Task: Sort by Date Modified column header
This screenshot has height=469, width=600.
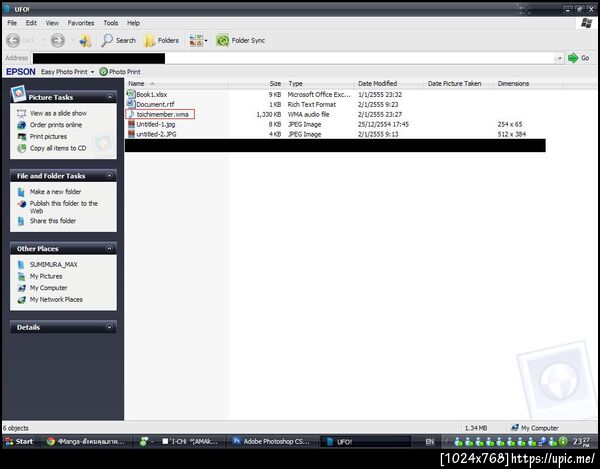Action: pos(388,83)
